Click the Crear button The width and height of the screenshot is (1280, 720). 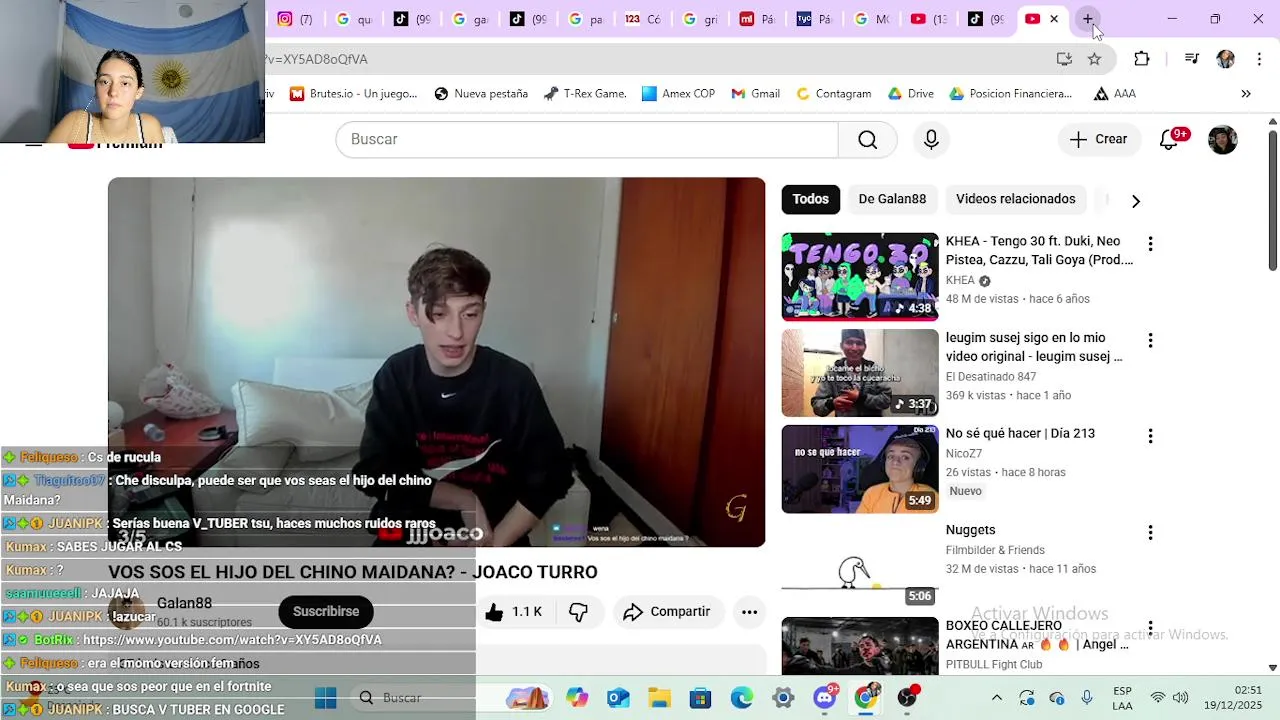(x=1098, y=139)
